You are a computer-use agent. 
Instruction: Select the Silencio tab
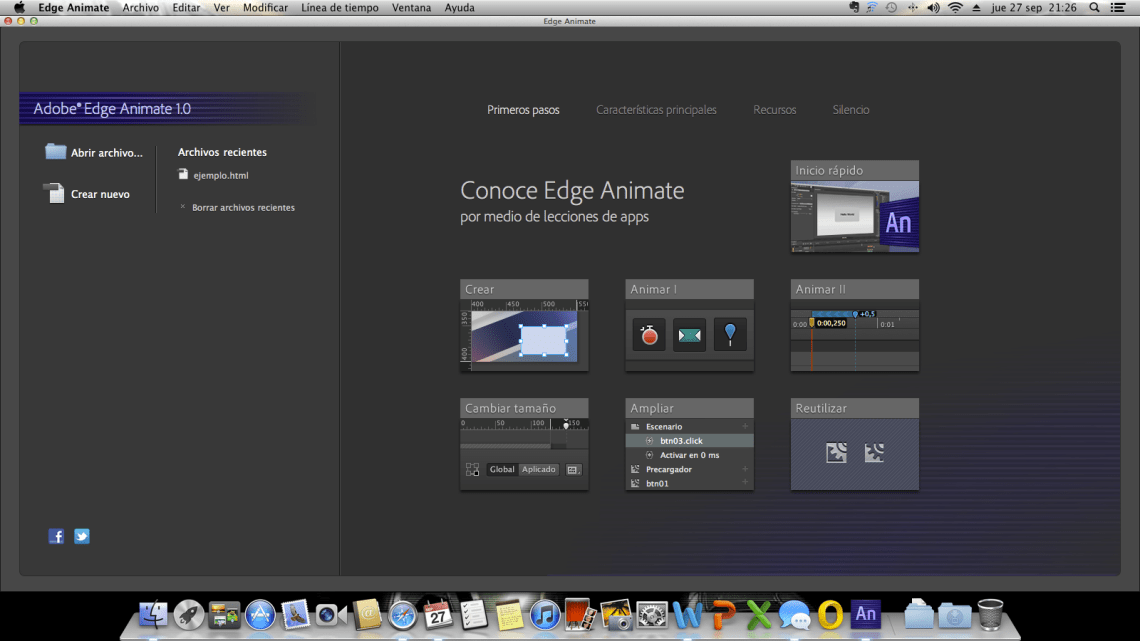point(851,110)
